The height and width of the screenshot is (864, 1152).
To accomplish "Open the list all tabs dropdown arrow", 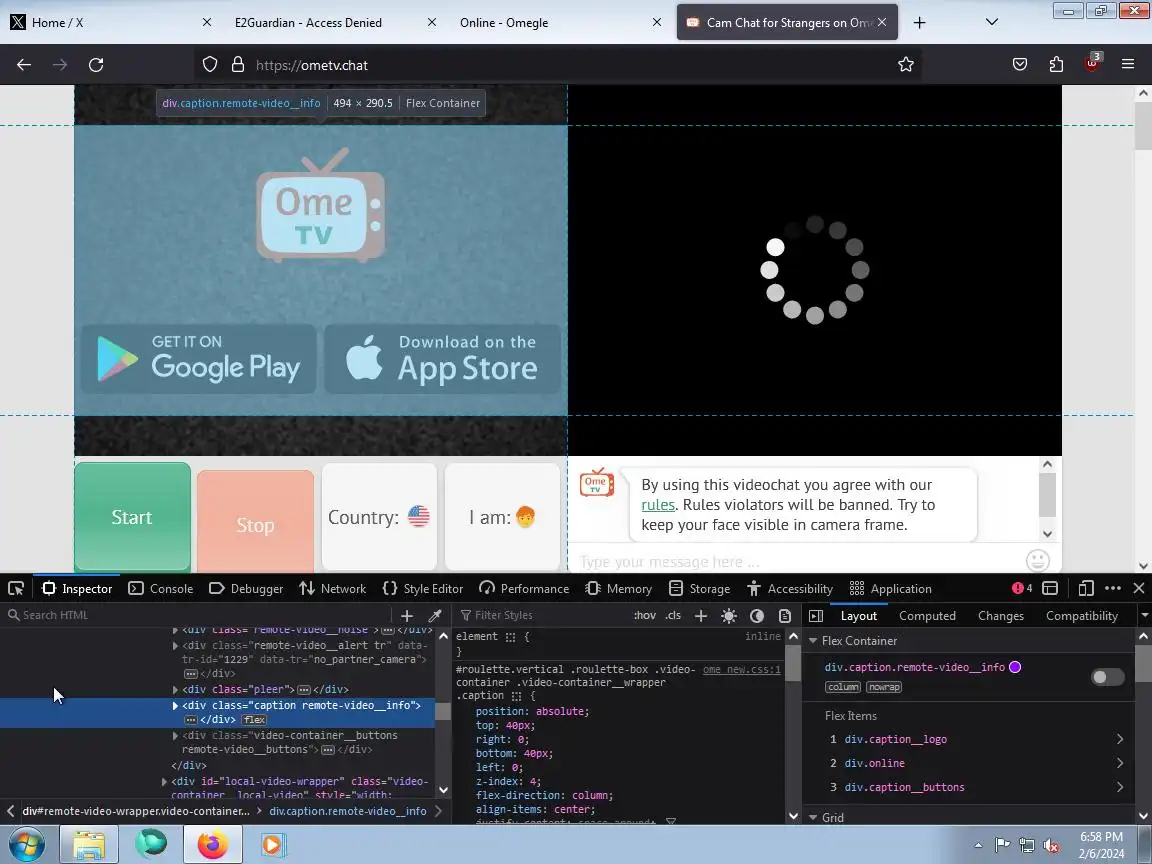I will [992, 22].
